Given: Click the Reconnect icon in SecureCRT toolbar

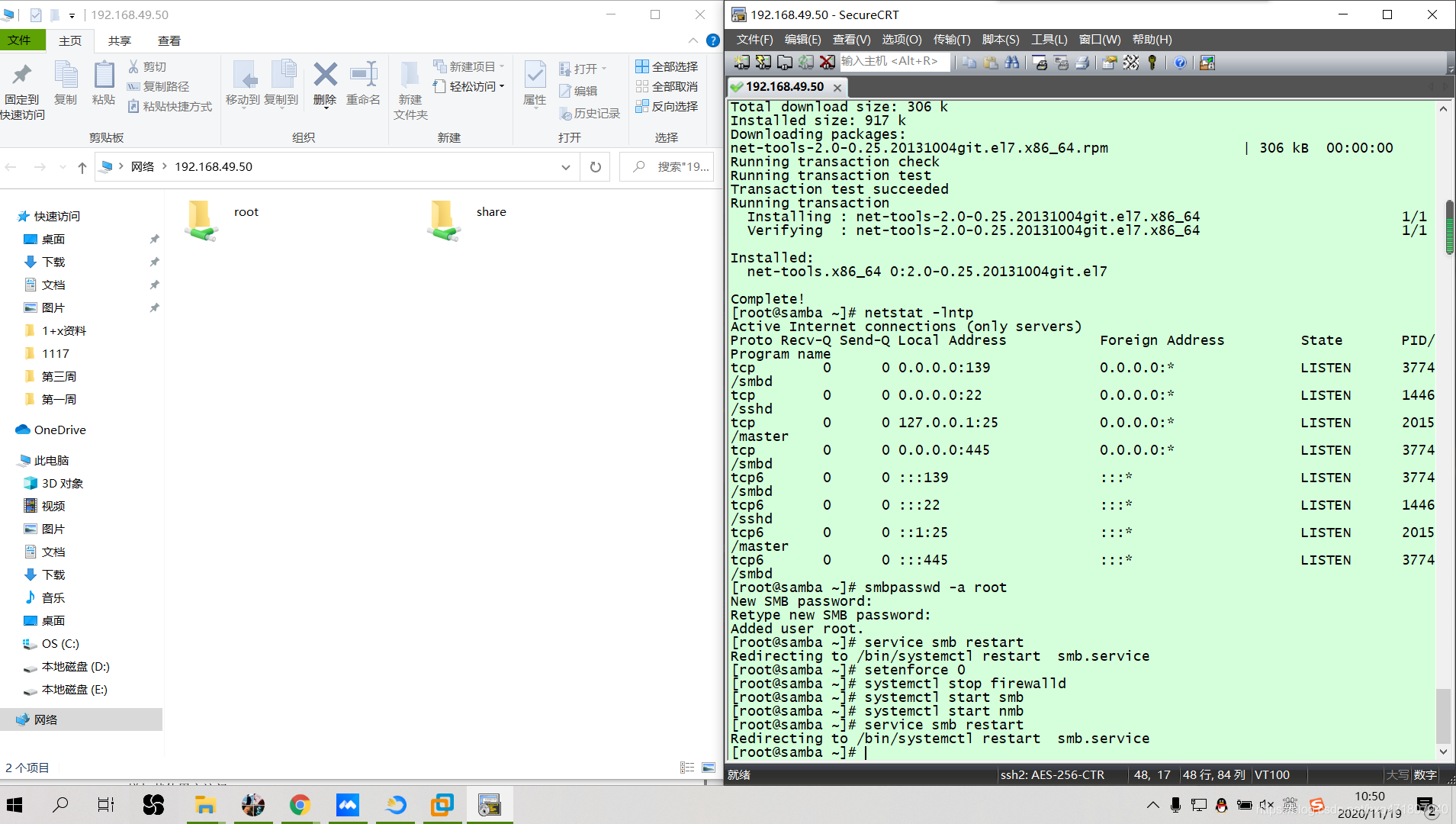Looking at the screenshot, I should (805, 63).
